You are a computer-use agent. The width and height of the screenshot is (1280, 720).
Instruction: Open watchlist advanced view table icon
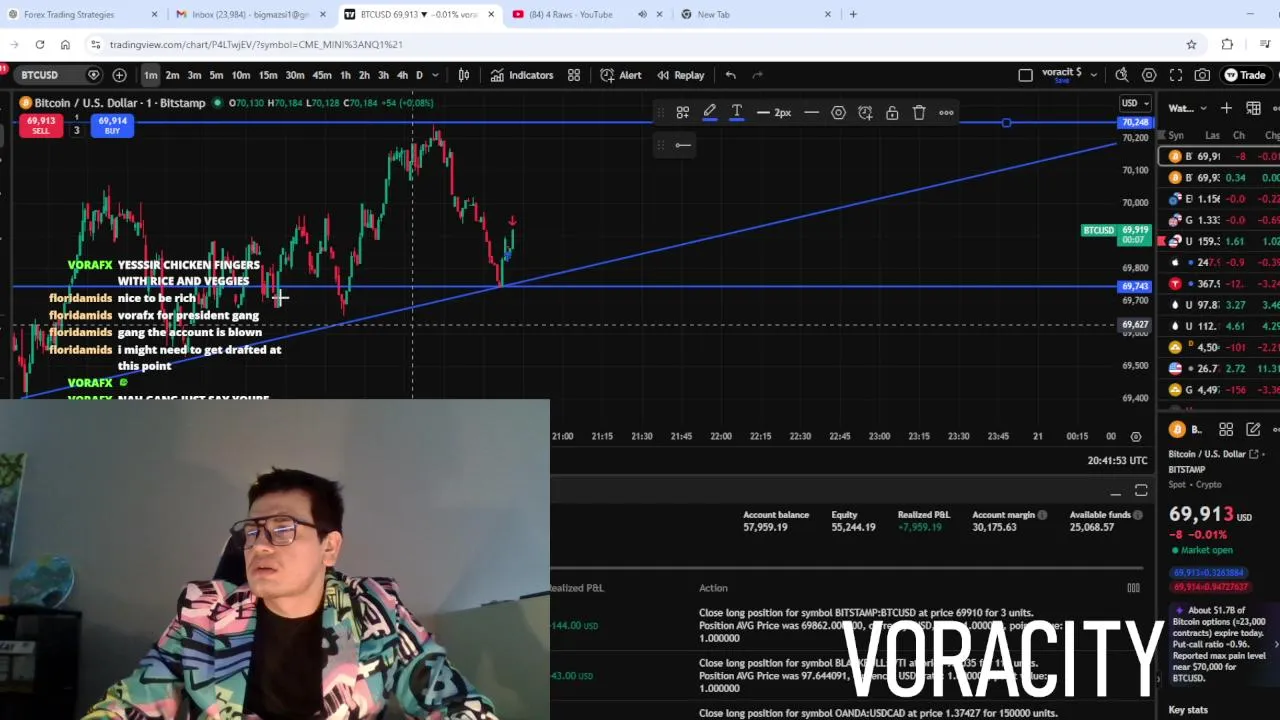[x=1253, y=108]
